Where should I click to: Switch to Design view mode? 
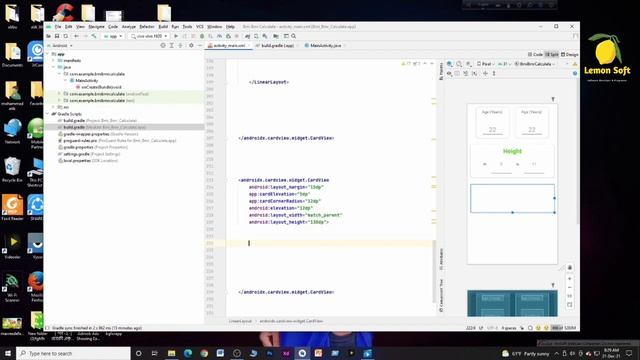click(569, 54)
